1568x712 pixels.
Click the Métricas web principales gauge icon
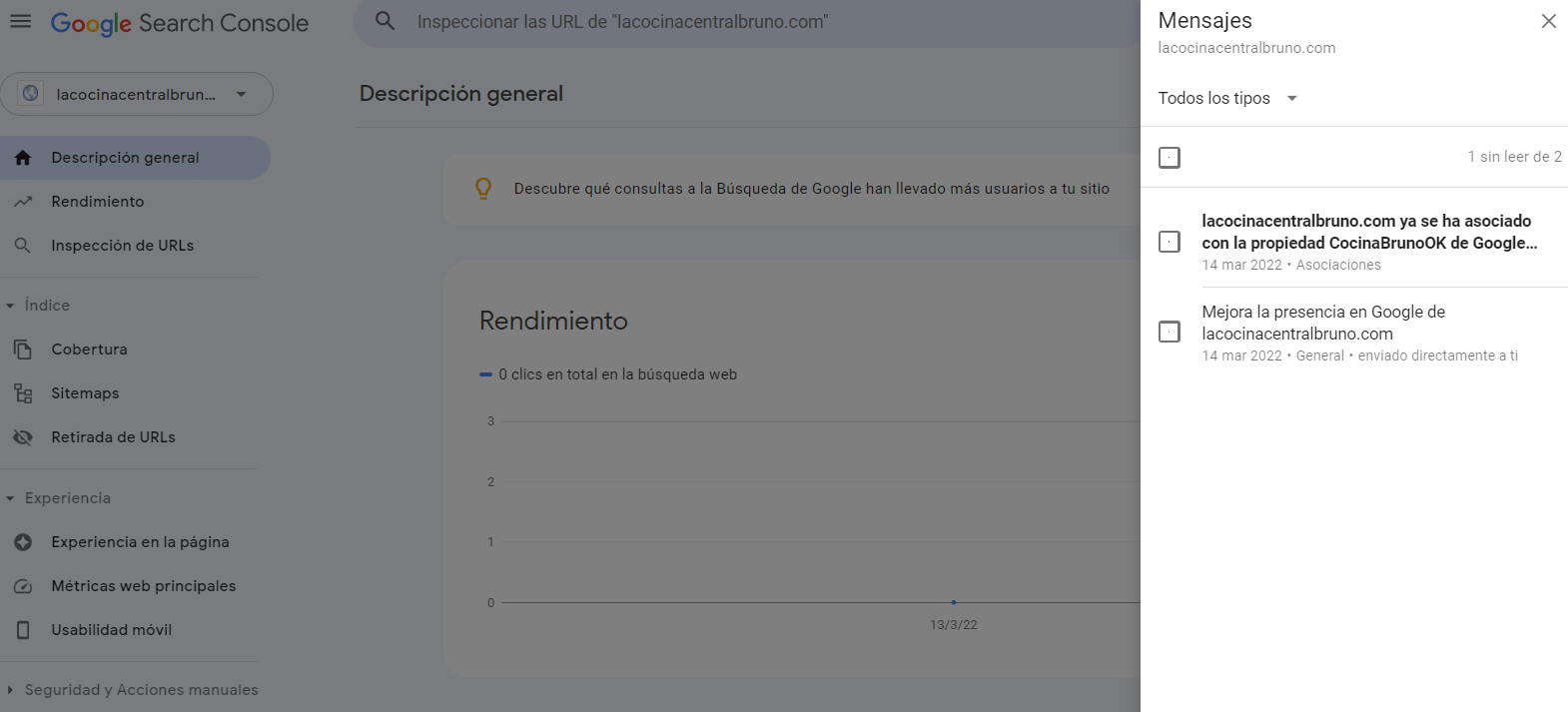(23, 586)
